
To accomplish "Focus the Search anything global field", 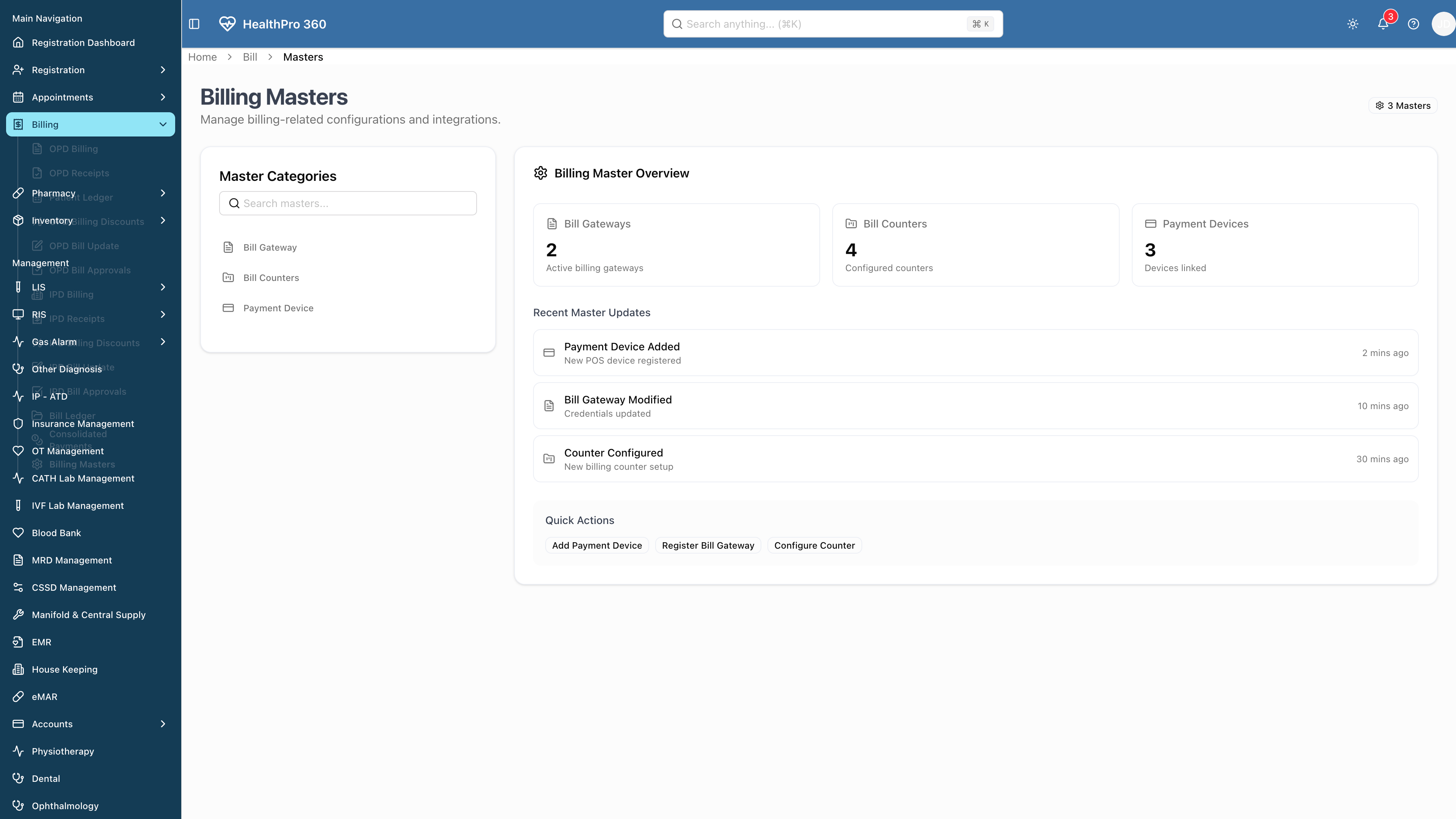I will coord(833,24).
